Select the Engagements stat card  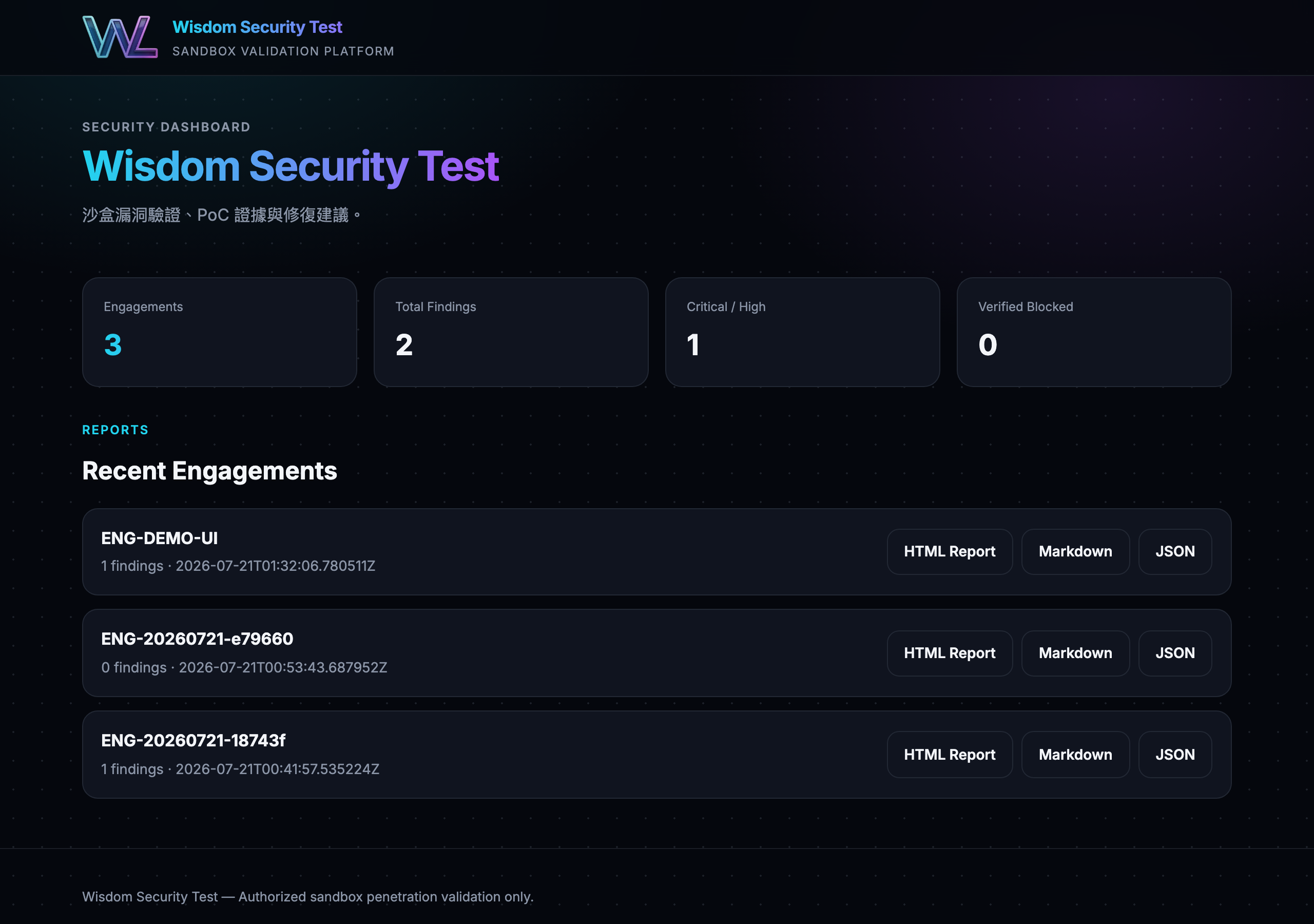point(220,332)
